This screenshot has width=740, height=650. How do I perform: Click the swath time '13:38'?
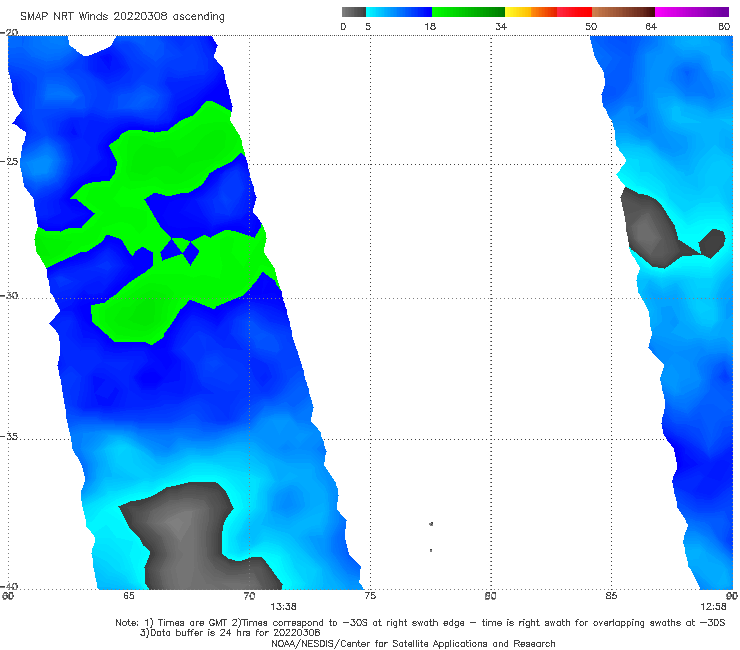pyautogui.click(x=283, y=607)
